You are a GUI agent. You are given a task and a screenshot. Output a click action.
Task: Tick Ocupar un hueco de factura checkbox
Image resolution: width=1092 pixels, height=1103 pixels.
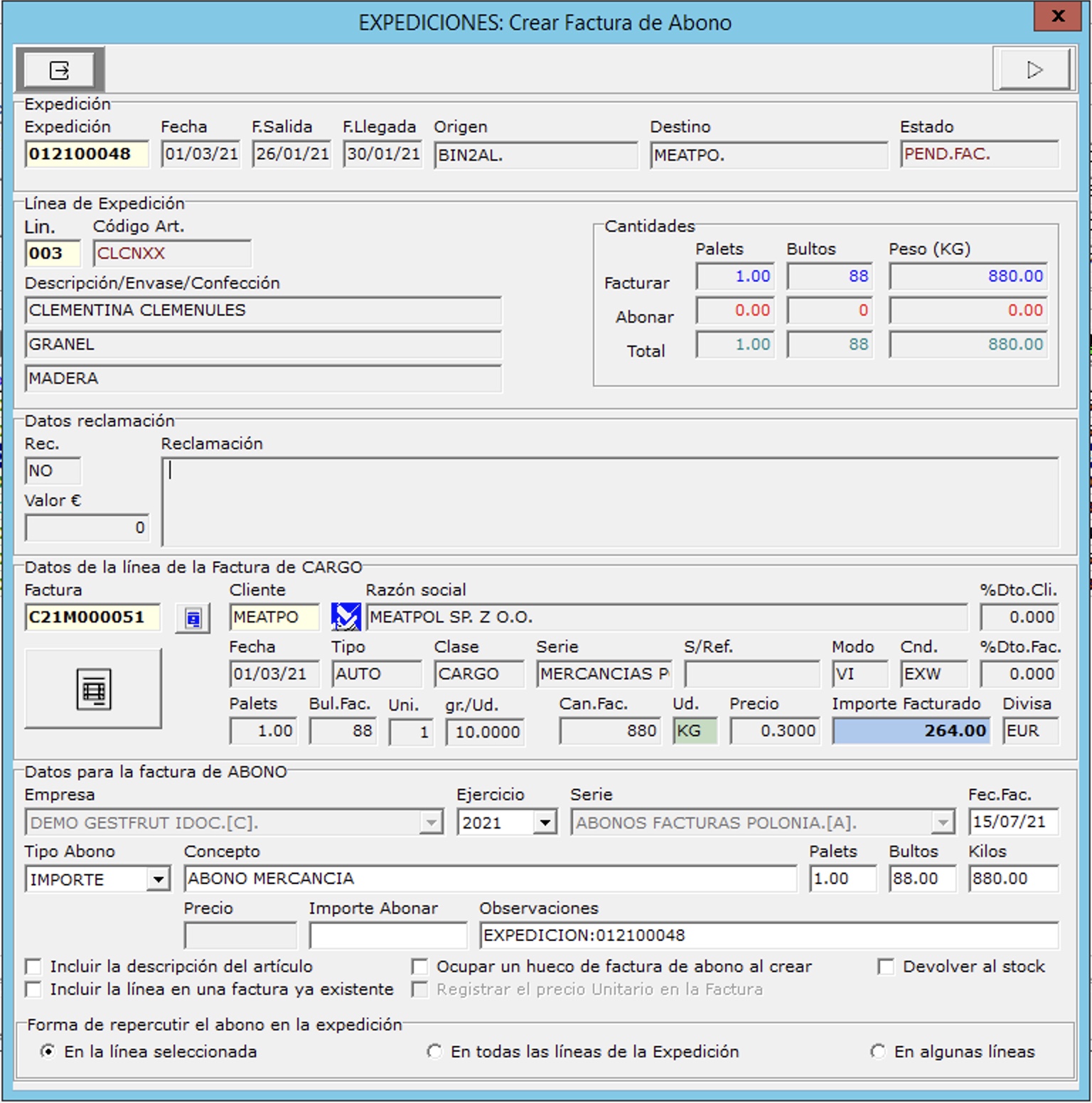[420, 967]
